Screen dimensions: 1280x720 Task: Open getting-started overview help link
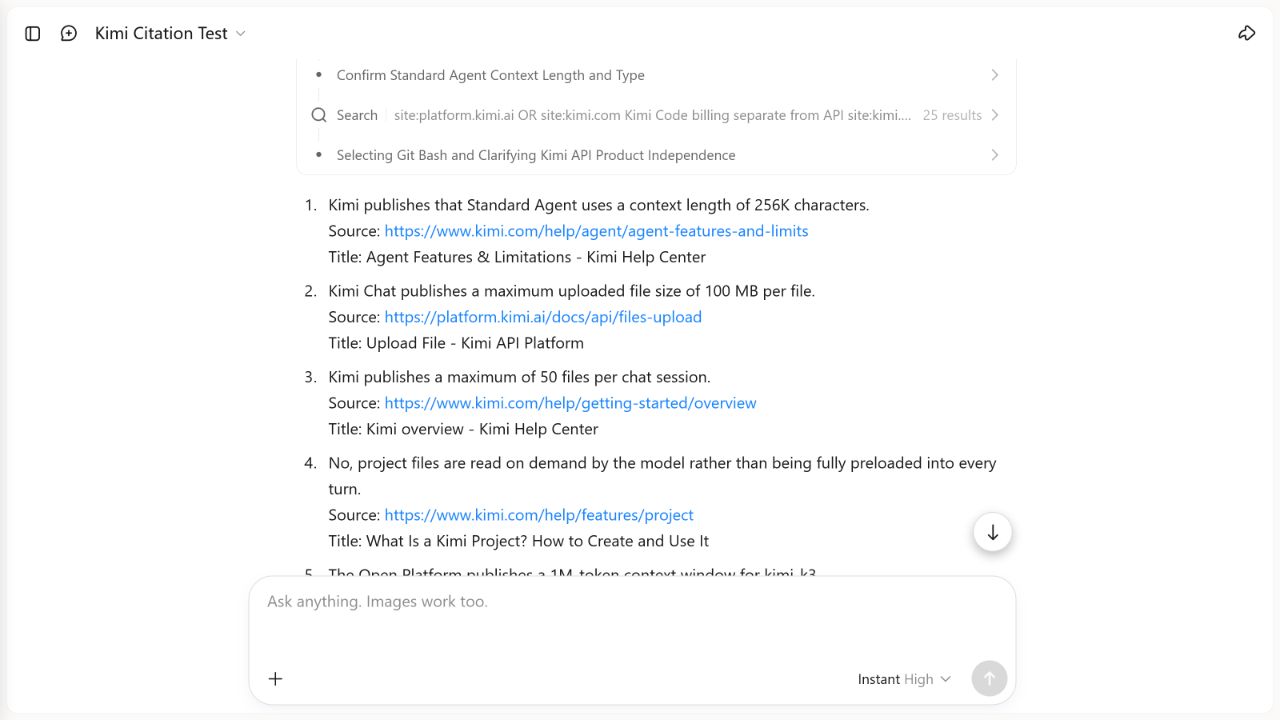(570, 403)
